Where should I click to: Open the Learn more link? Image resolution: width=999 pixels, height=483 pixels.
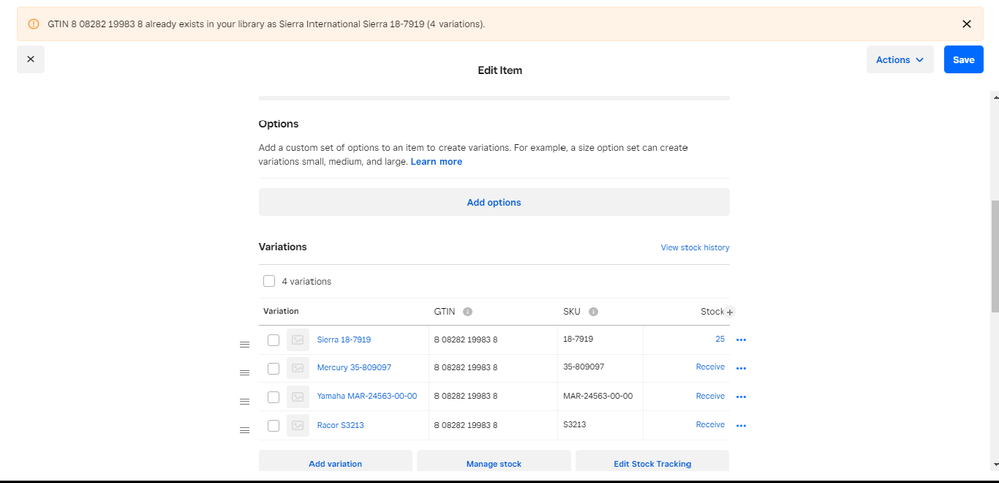click(x=436, y=162)
